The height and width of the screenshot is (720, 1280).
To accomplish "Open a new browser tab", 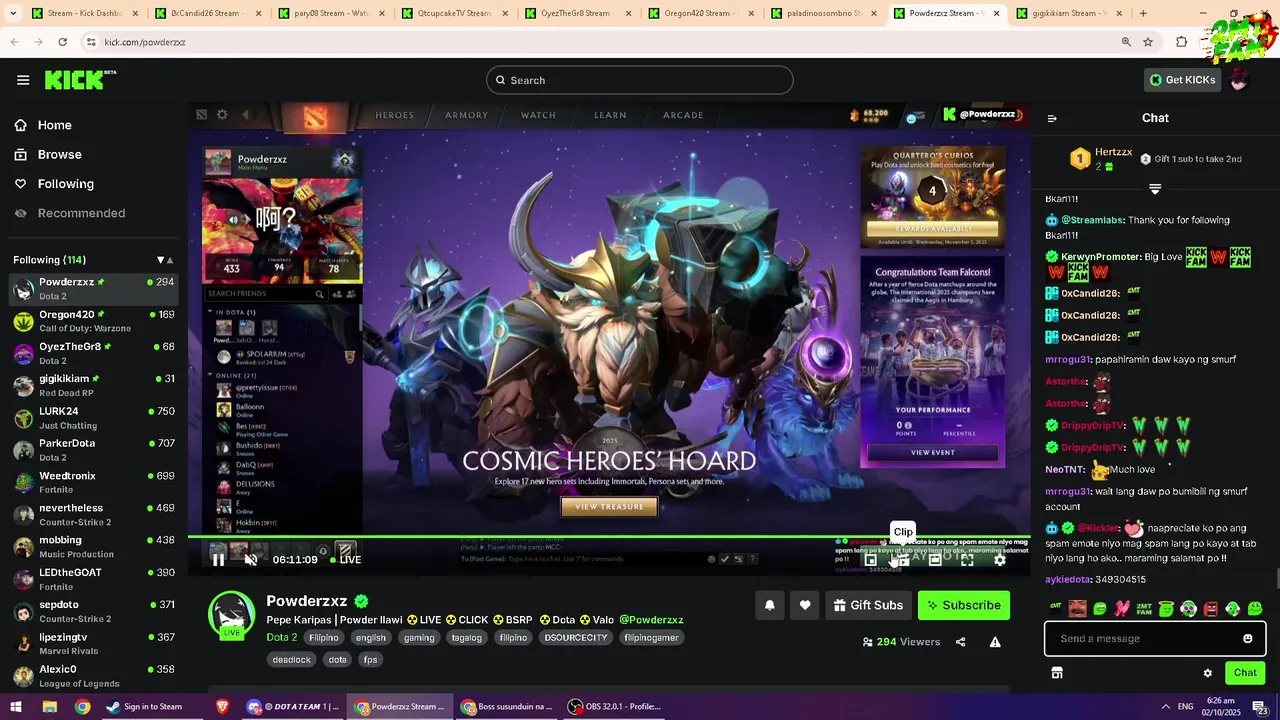I will pyautogui.click(x=1143, y=13).
